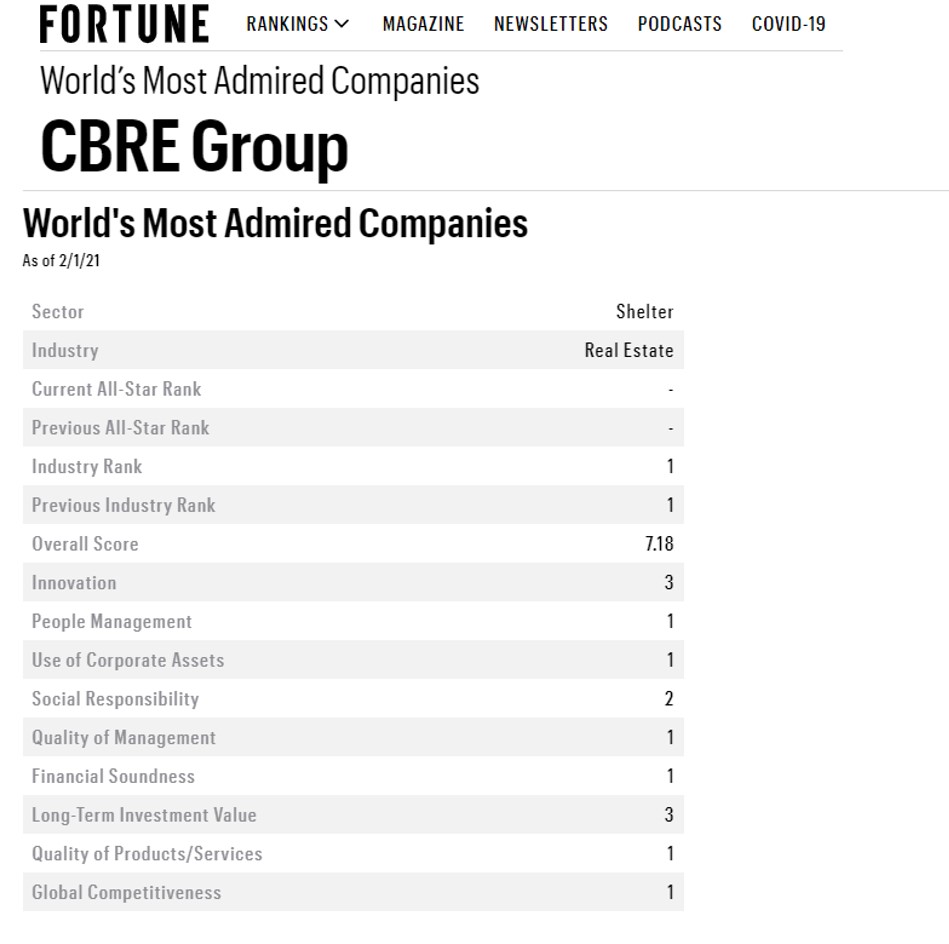Click the Social Responsibility score of 2
The image size is (949, 944).
(x=668, y=698)
